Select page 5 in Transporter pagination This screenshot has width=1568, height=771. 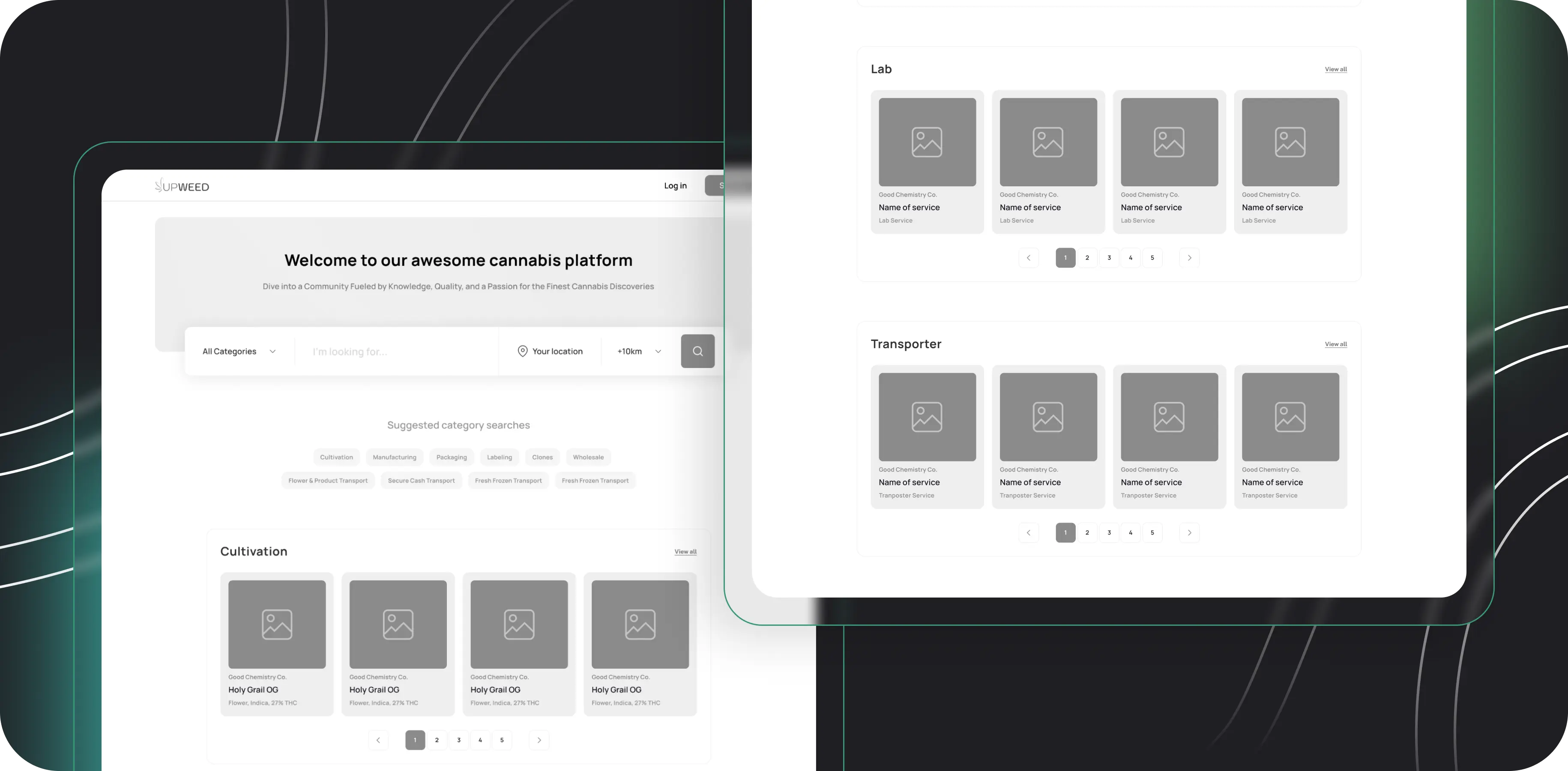point(1152,532)
